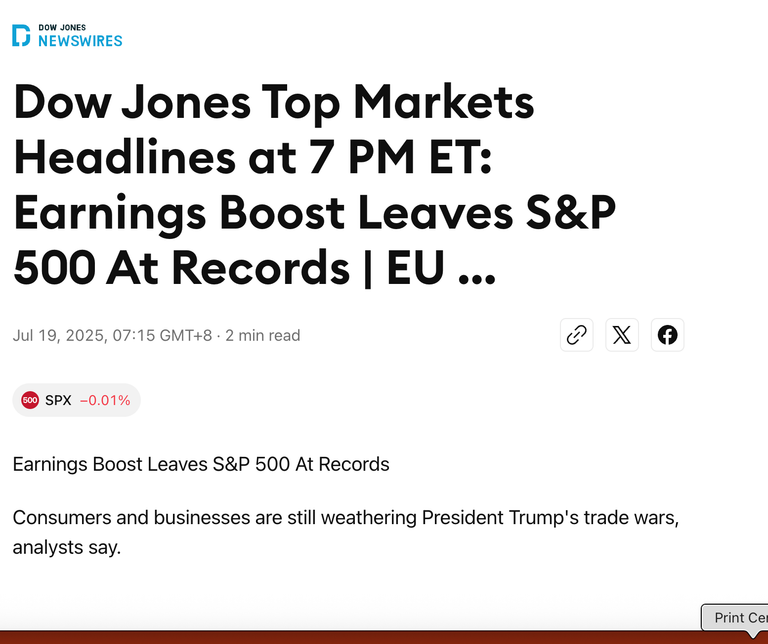Image resolution: width=768 pixels, height=644 pixels.
Task: Share the article on Facebook
Action: (668, 335)
